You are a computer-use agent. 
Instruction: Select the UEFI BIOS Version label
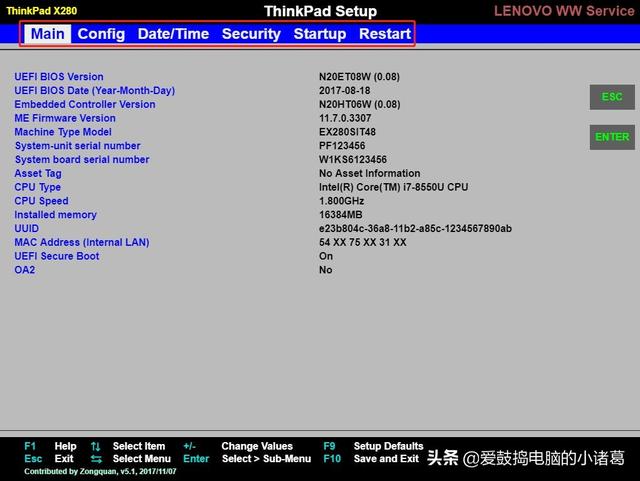click(x=59, y=77)
